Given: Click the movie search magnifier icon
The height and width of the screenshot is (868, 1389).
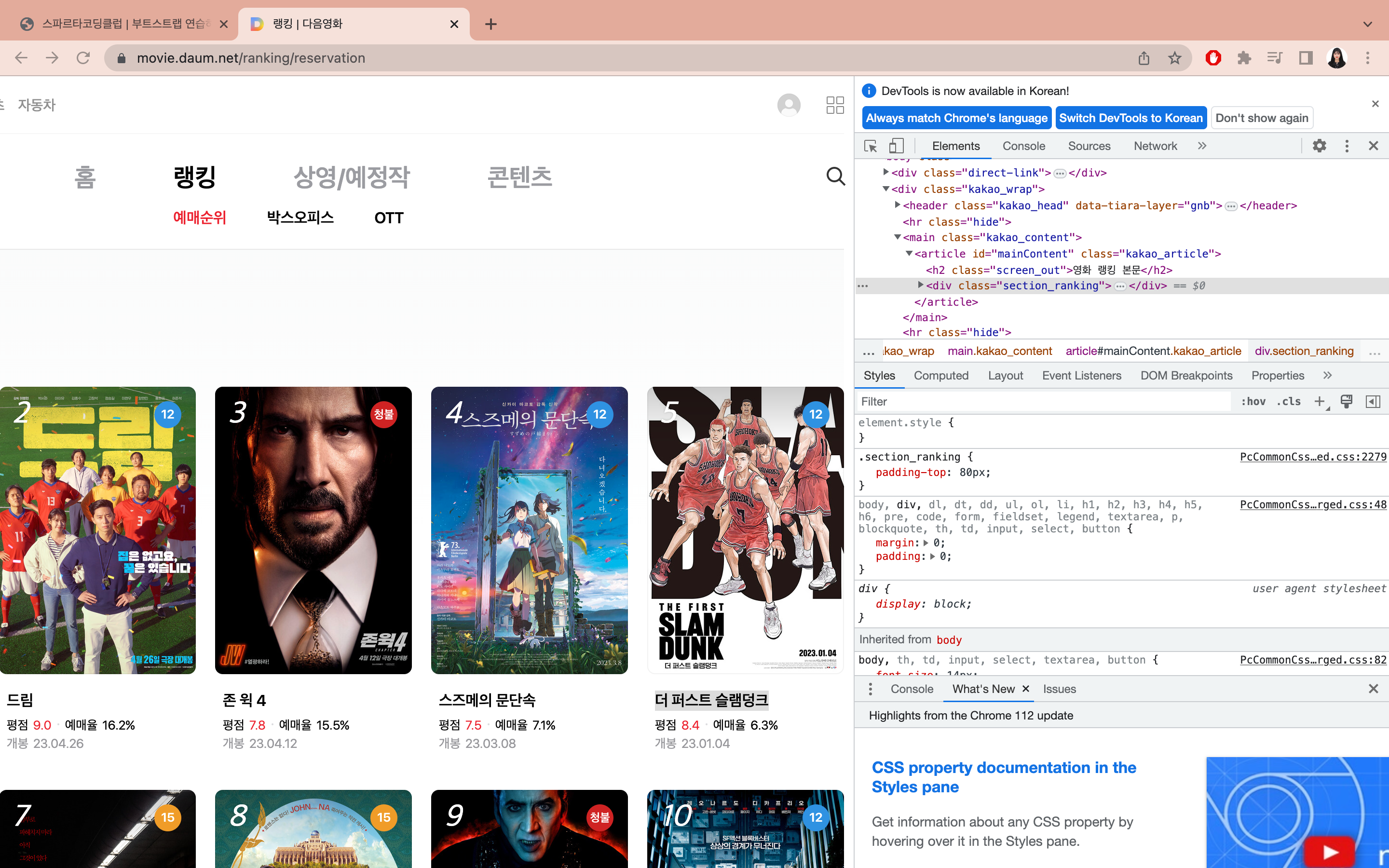Looking at the screenshot, I should click(836, 176).
